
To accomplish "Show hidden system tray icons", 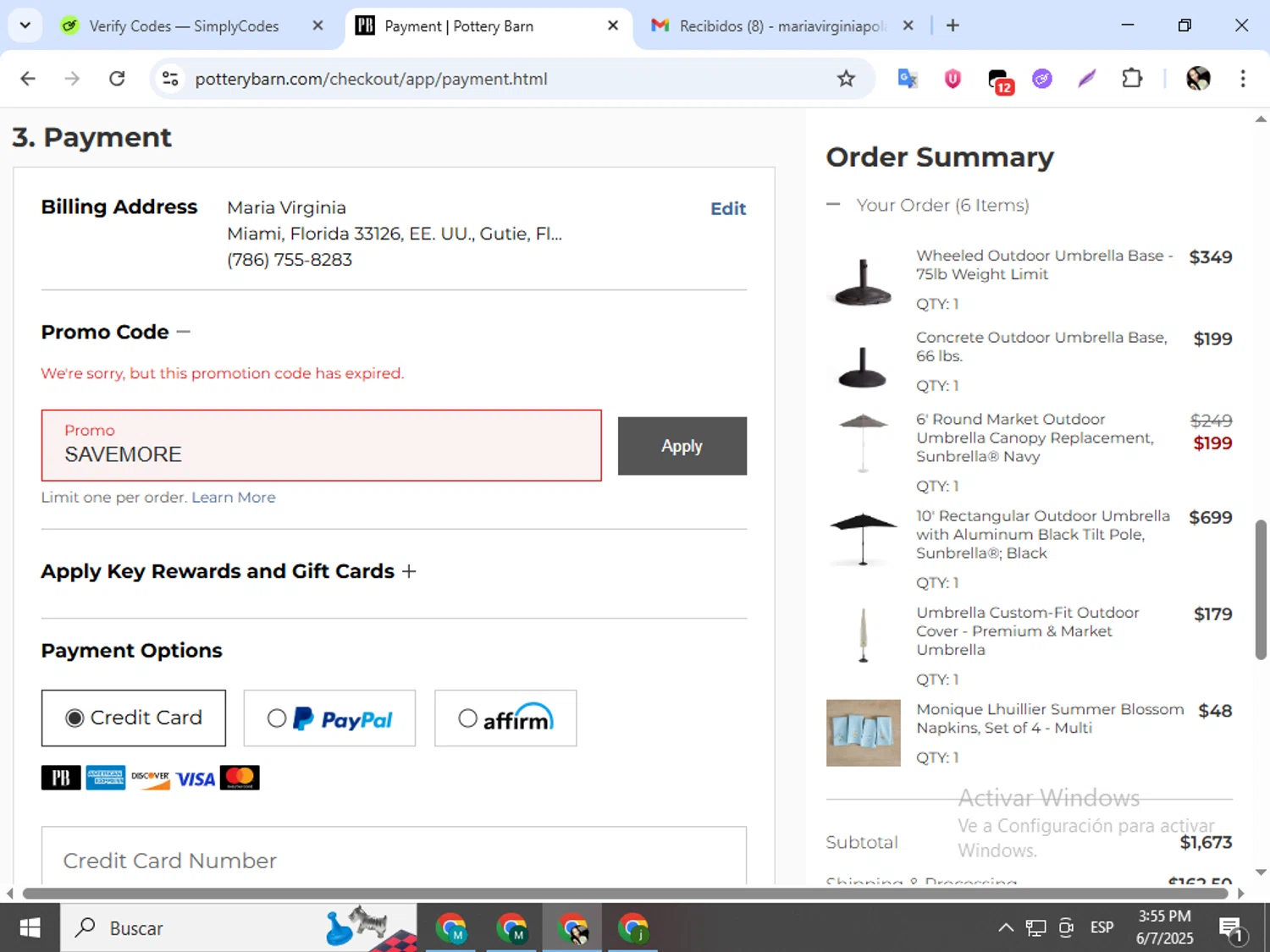I will pos(1006,928).
